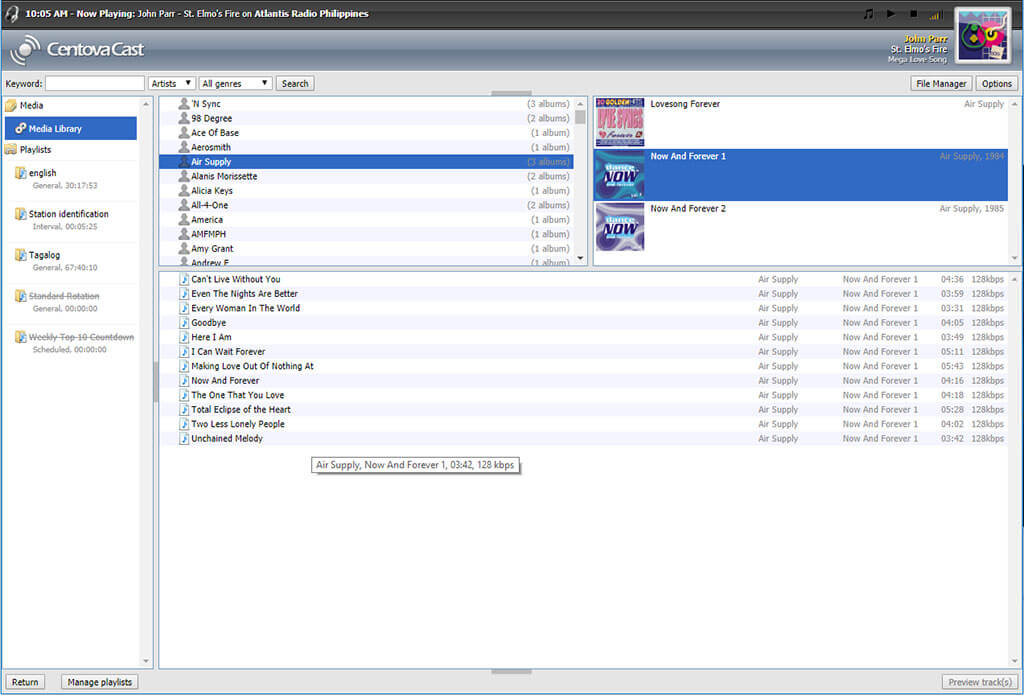This screenshot has height=695, width=1024.
Task: Open the Options menu button
Action: [x=997, y=84]
